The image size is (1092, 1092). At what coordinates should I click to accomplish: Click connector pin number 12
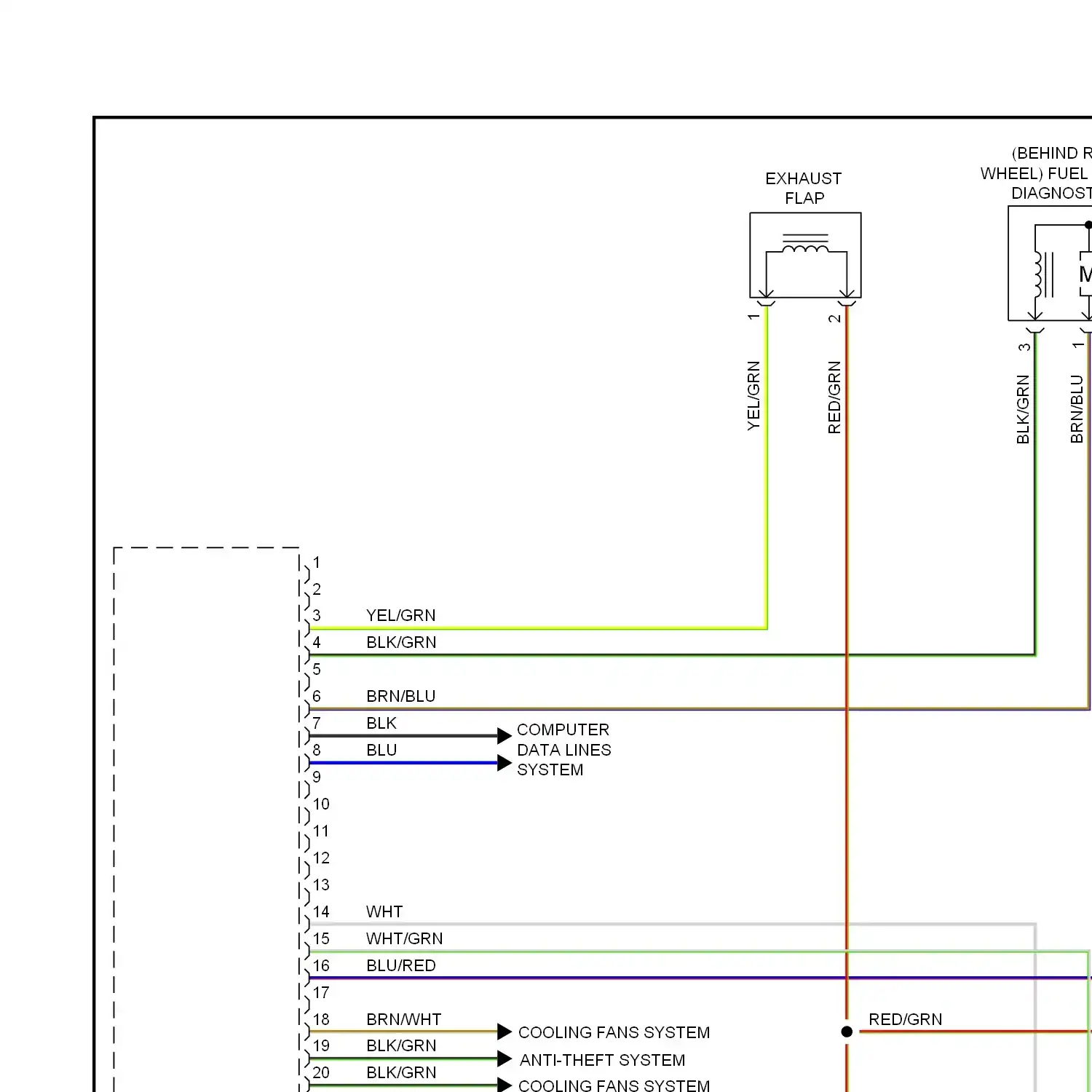click(x=321, y=858)
